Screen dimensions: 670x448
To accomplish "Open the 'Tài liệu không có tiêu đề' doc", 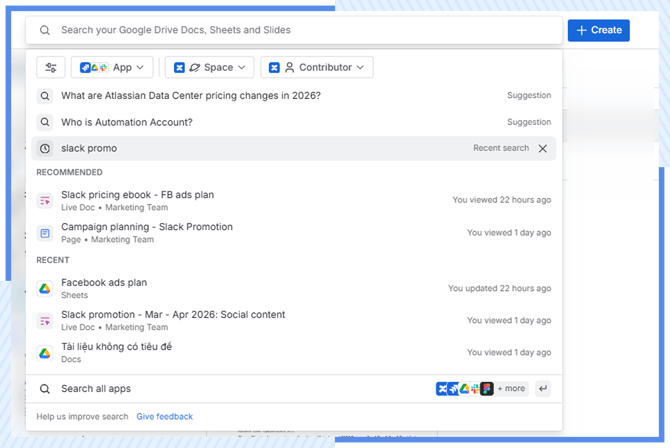I will coord(294,352).
